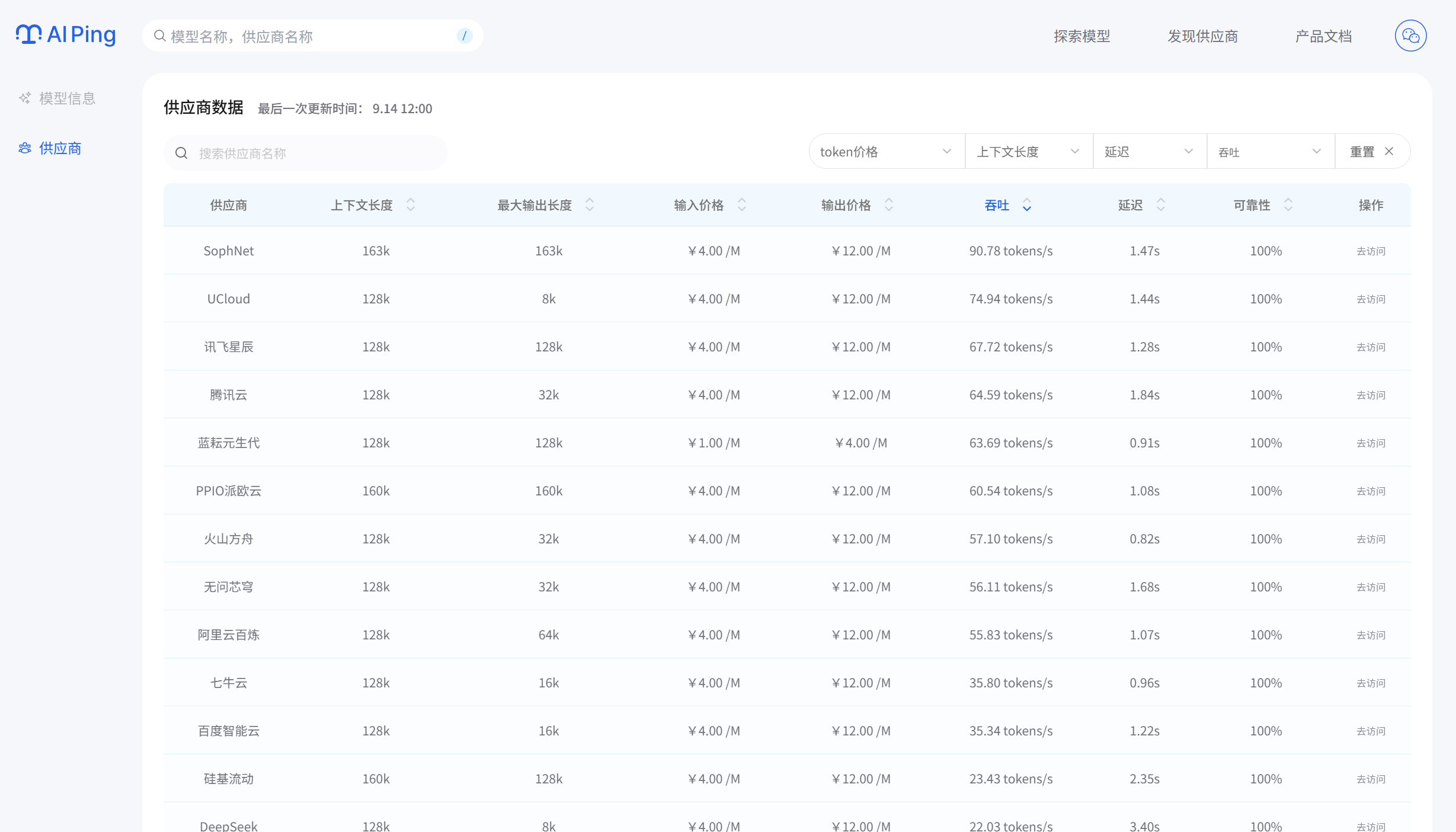
Task: Click the 90.78 tokens/s throughput value
Action: coord(1011,251)
